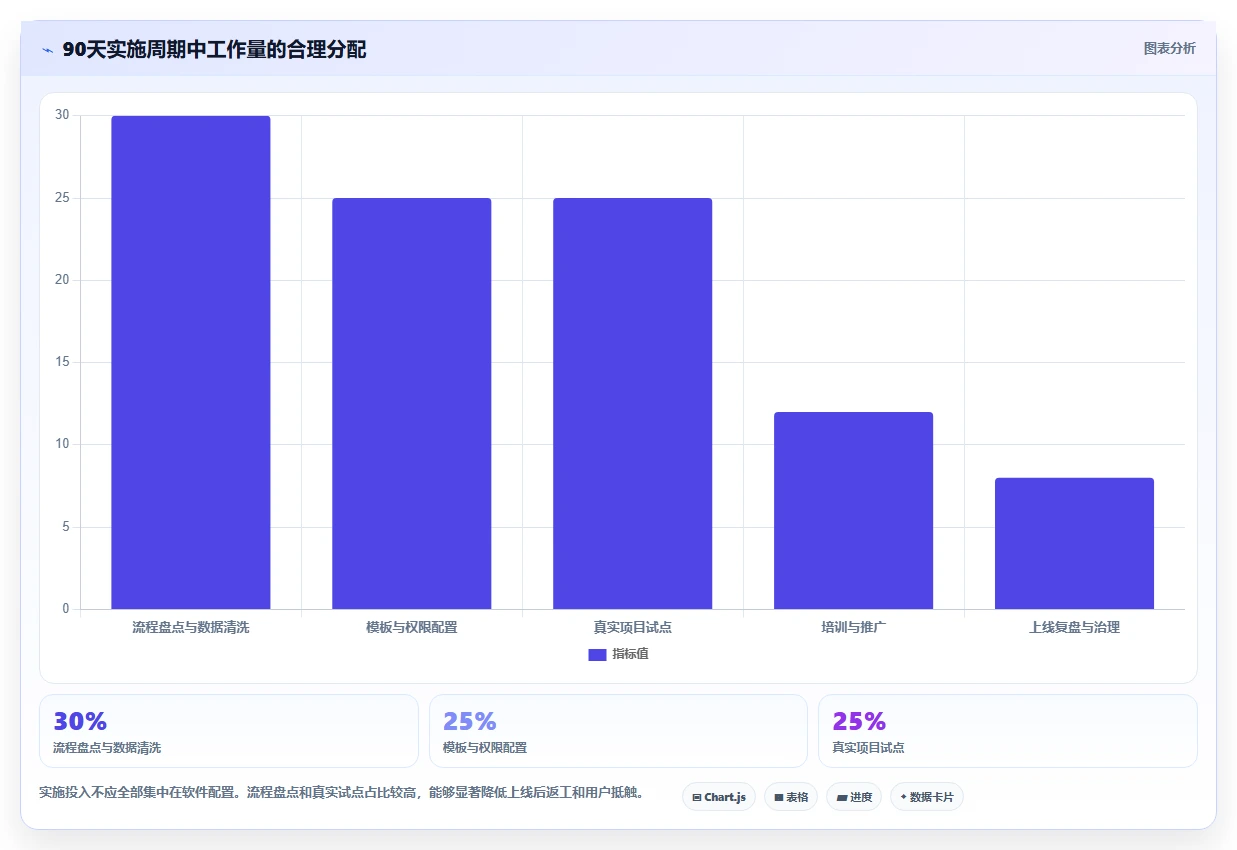This screenshot has width=1237, height=850.
Task: Click the y-axis value 0
Action: tap(66, 609)
